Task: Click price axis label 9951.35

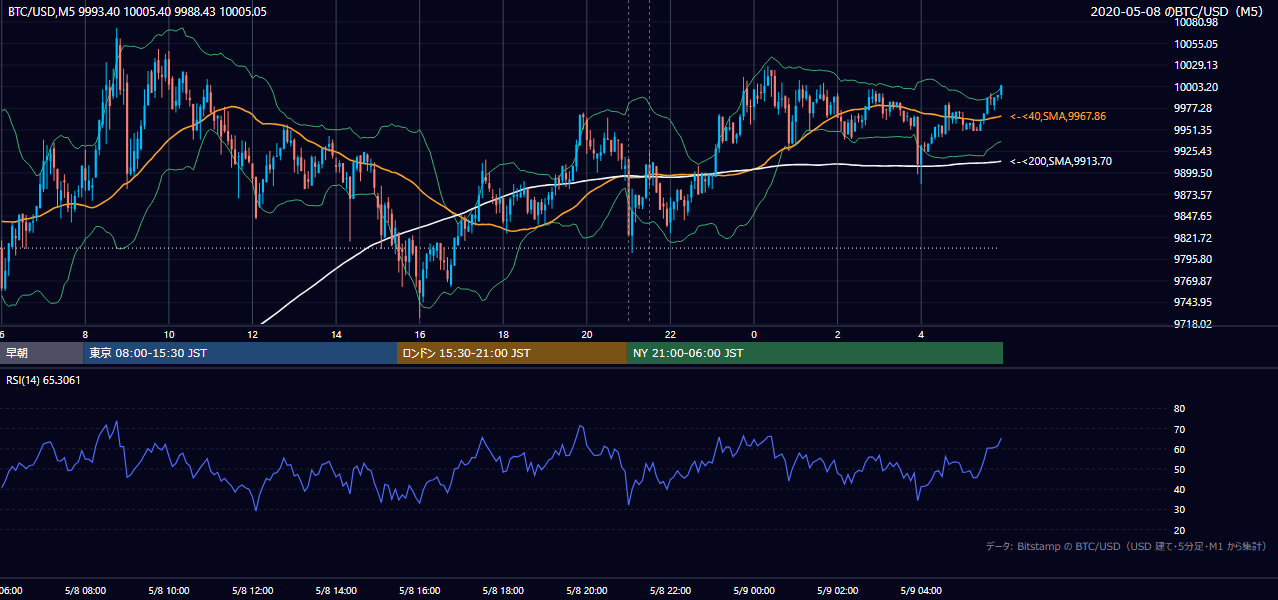Action: coord(1193,130)
